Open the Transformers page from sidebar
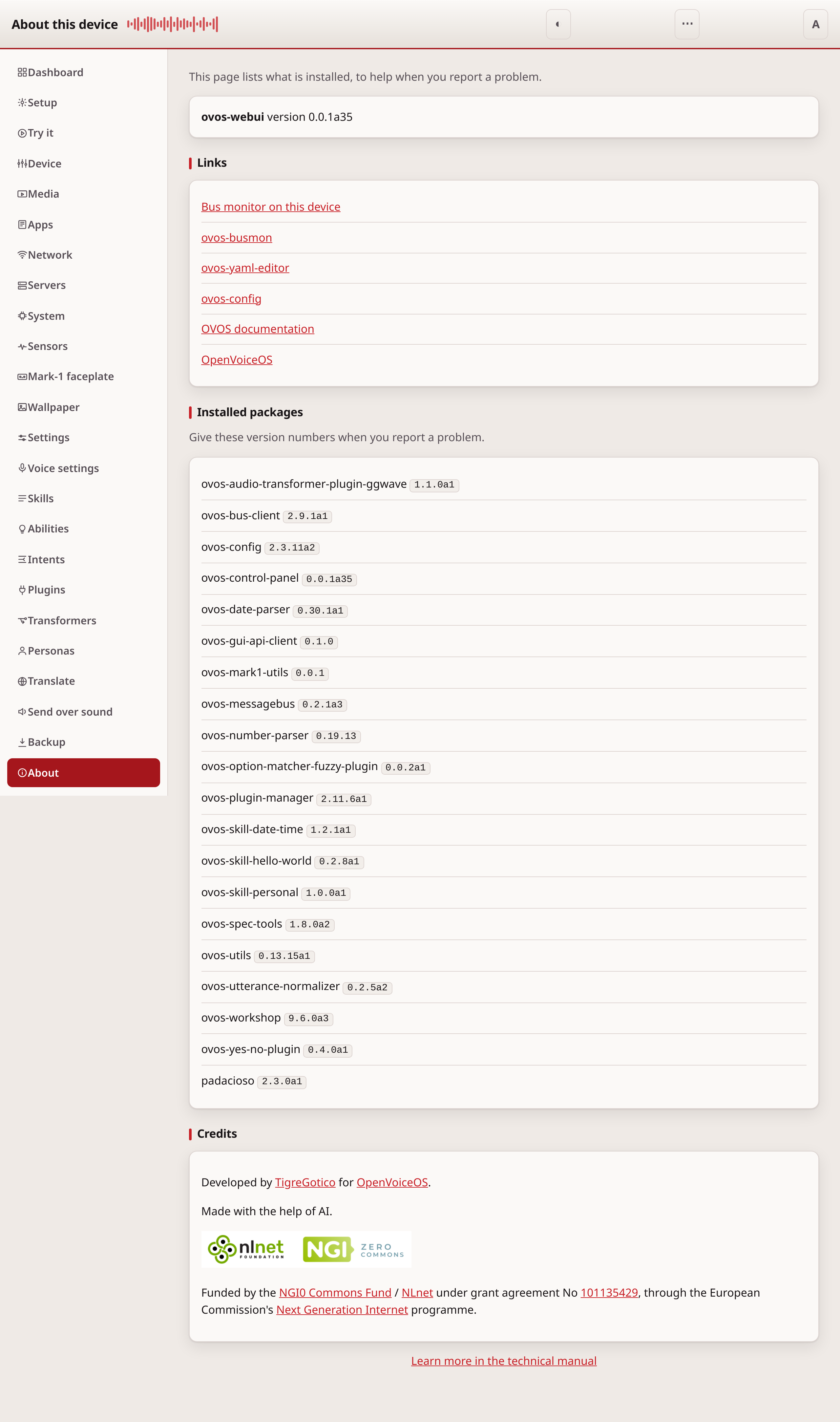 83,620
